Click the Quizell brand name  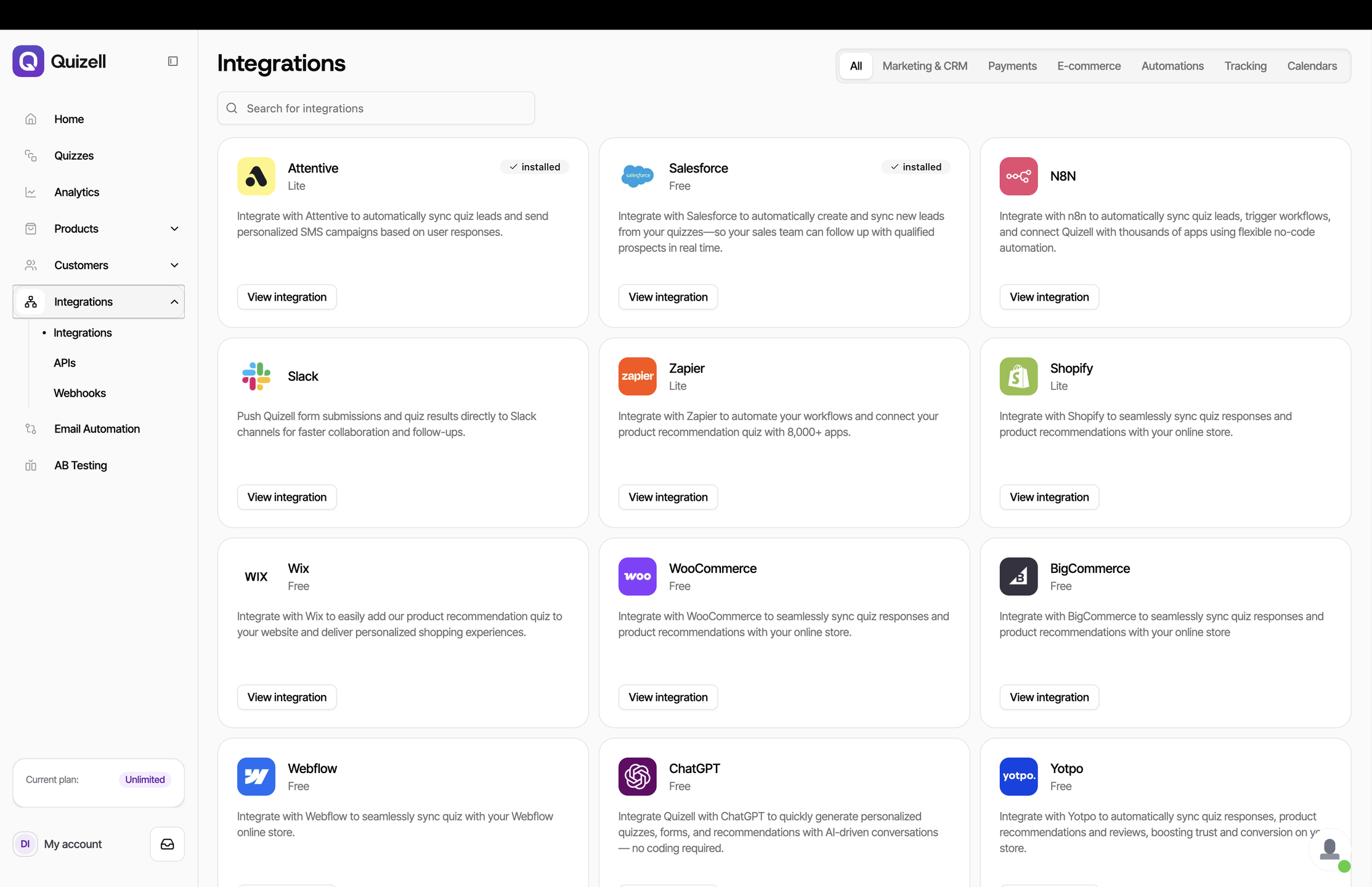[x=78, y=62]
